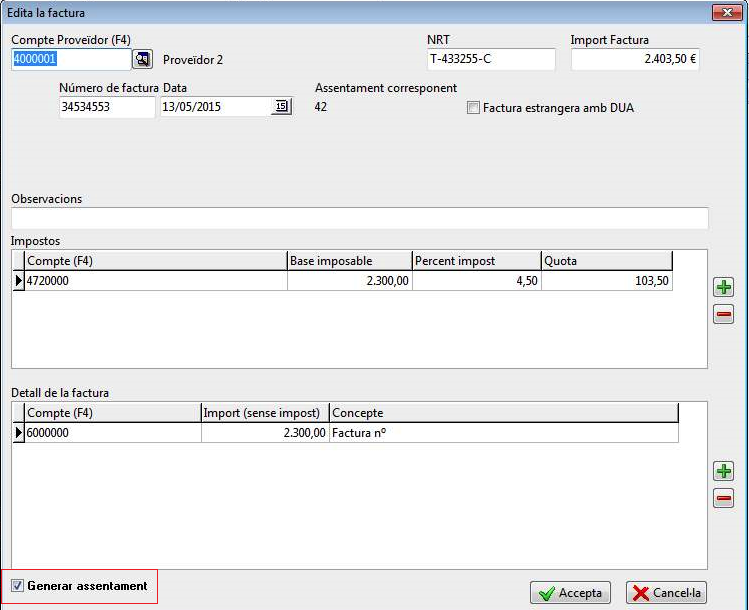749x610 pixels.
Task: Uncheck the Generar assentament checkbox
Action: point(17,586)
